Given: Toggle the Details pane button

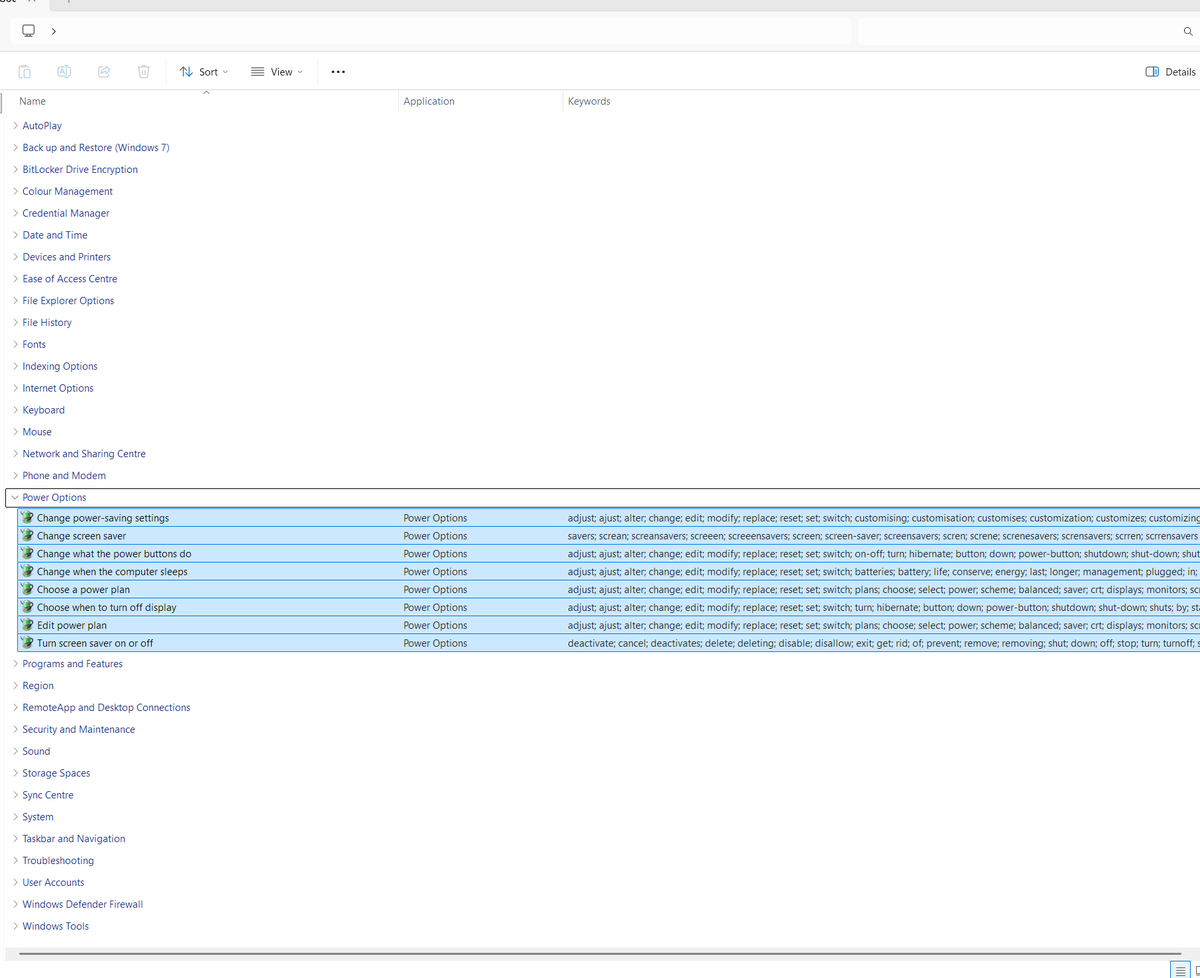Looking at the screenshot, I should 1170,72.
